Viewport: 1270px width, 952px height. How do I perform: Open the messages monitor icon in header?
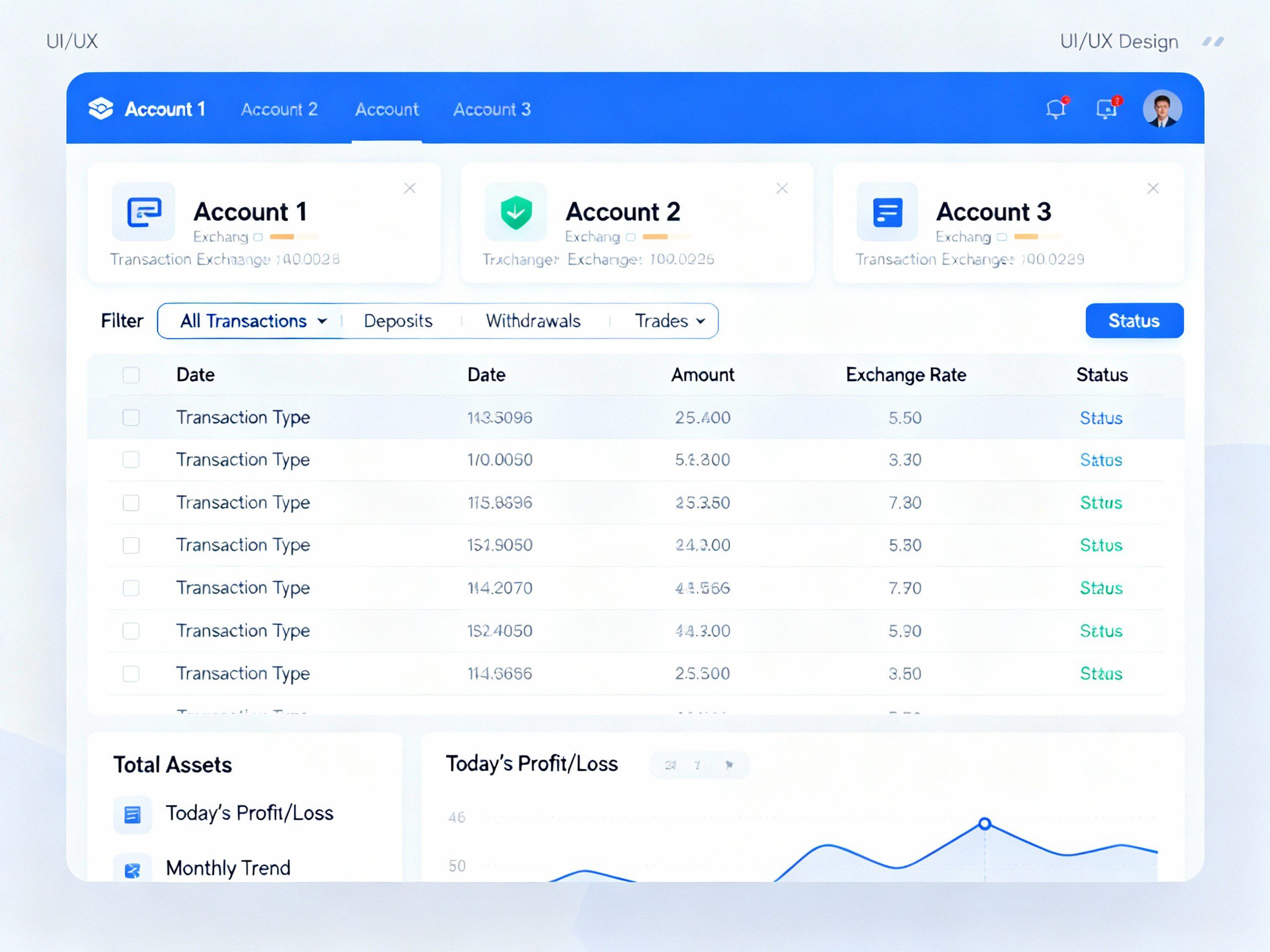click(x=1106, y=109)
